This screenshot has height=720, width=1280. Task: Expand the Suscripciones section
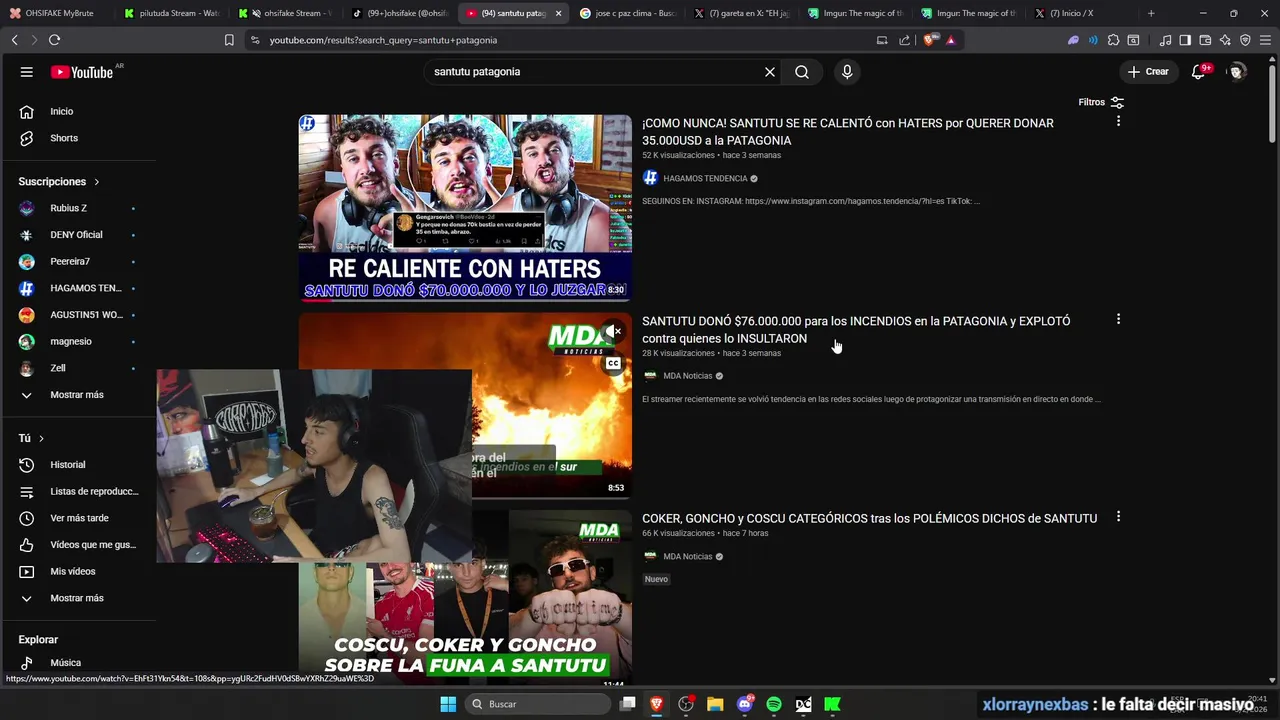click(60, 181)
